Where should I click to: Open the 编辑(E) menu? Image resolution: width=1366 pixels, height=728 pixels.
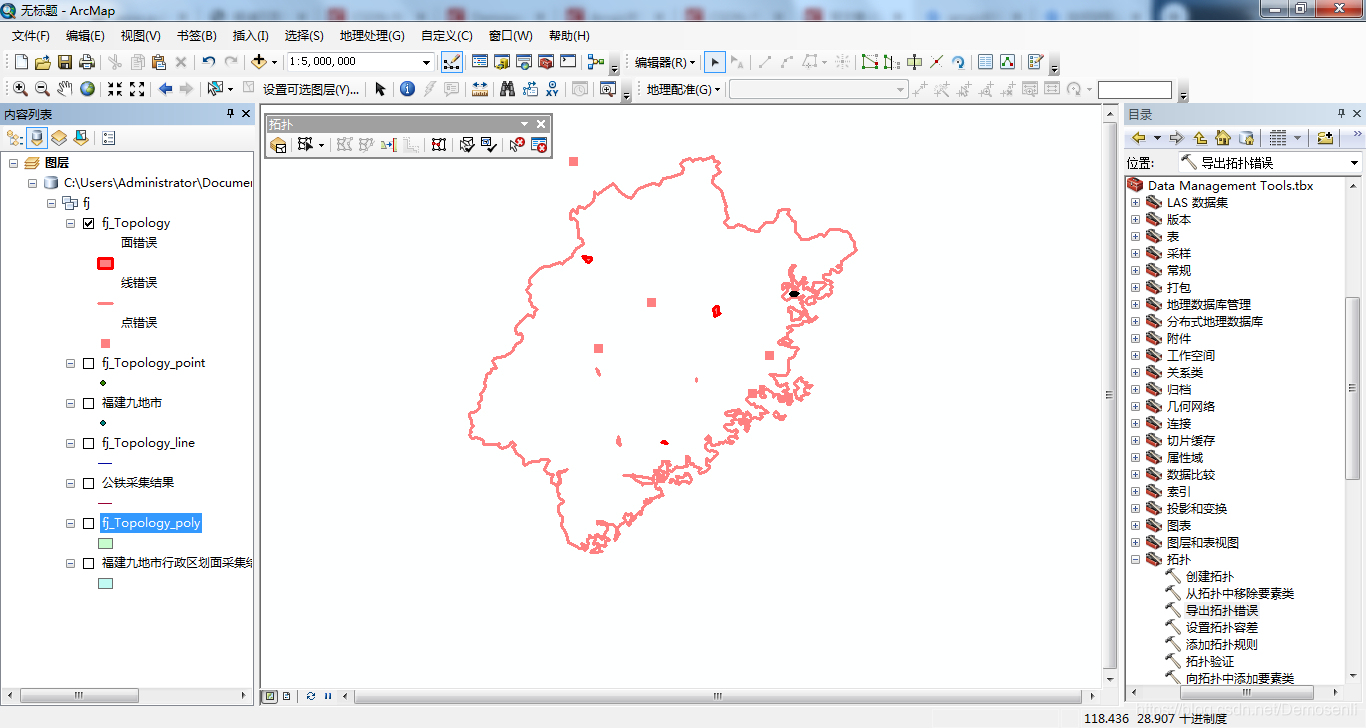coord(85,36)
